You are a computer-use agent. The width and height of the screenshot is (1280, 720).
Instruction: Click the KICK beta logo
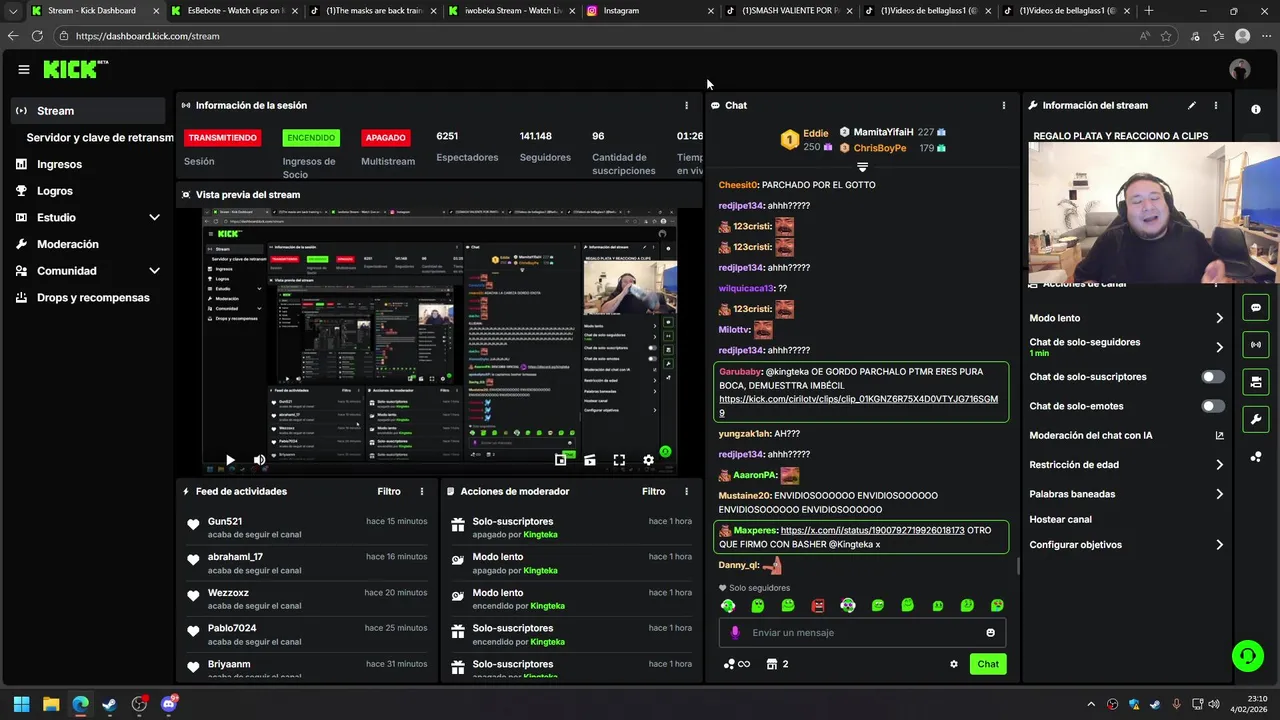75,69
